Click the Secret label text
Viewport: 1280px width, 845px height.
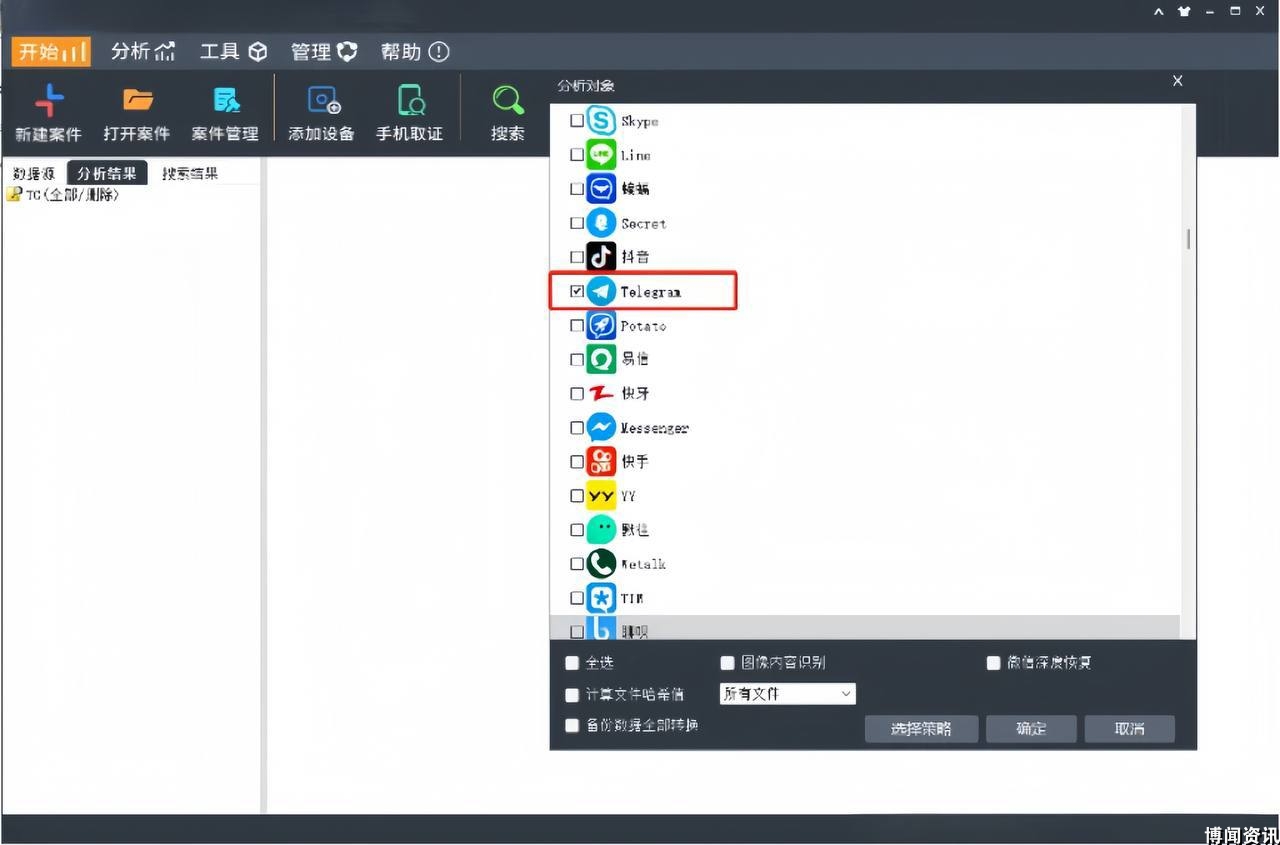[643, 224]
